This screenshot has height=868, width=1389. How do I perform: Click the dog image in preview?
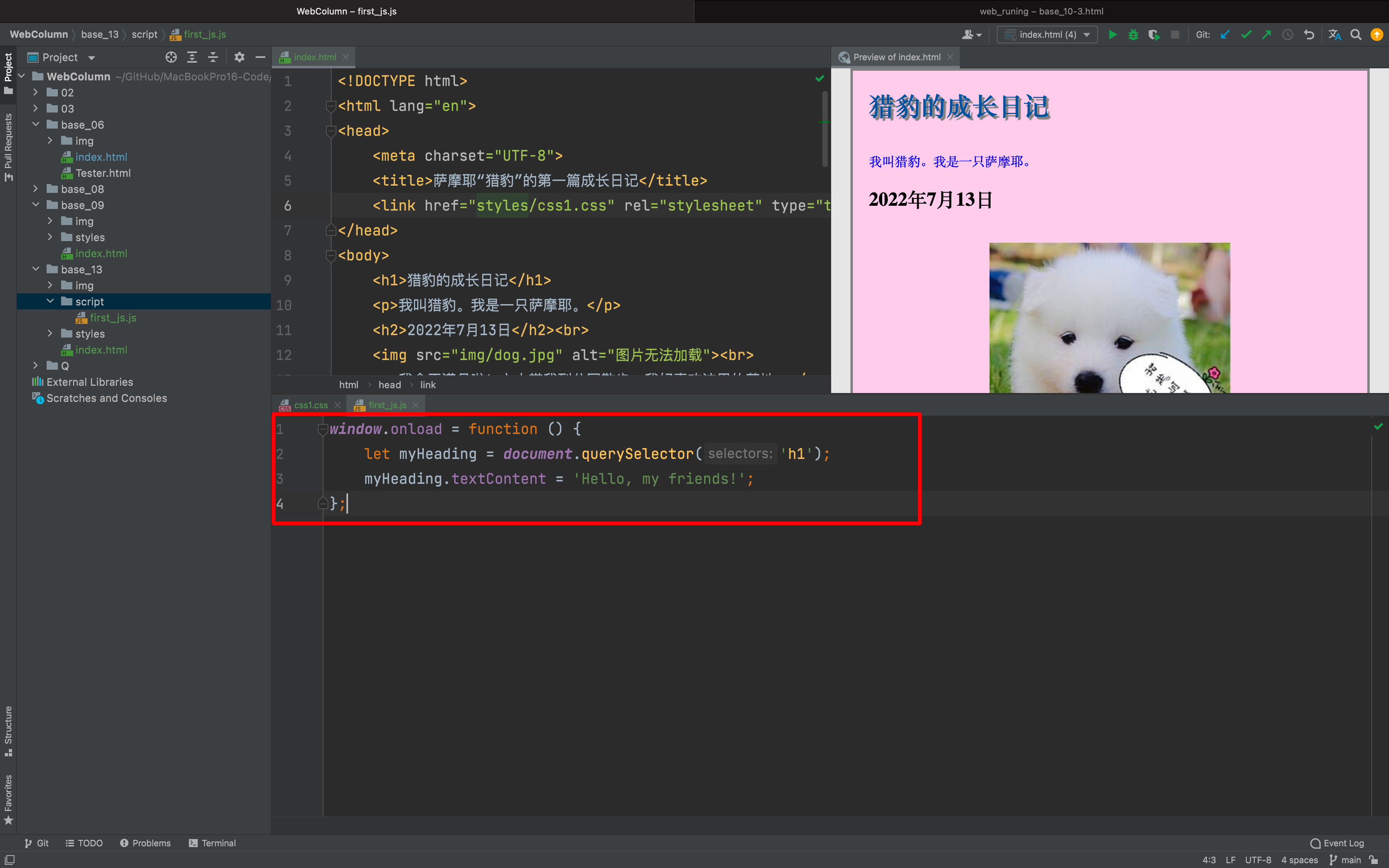[1110, 318]
